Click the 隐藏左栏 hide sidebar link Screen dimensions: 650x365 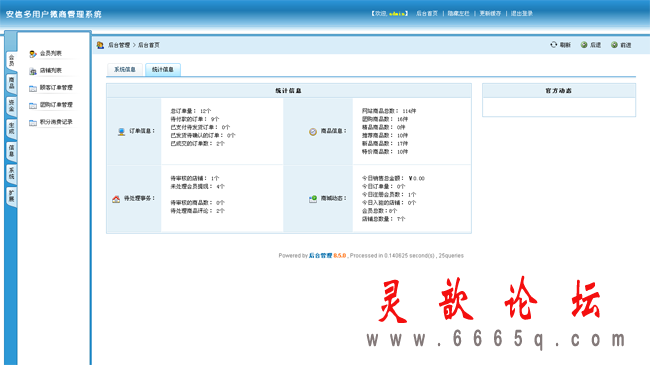[x=458, y=13]
